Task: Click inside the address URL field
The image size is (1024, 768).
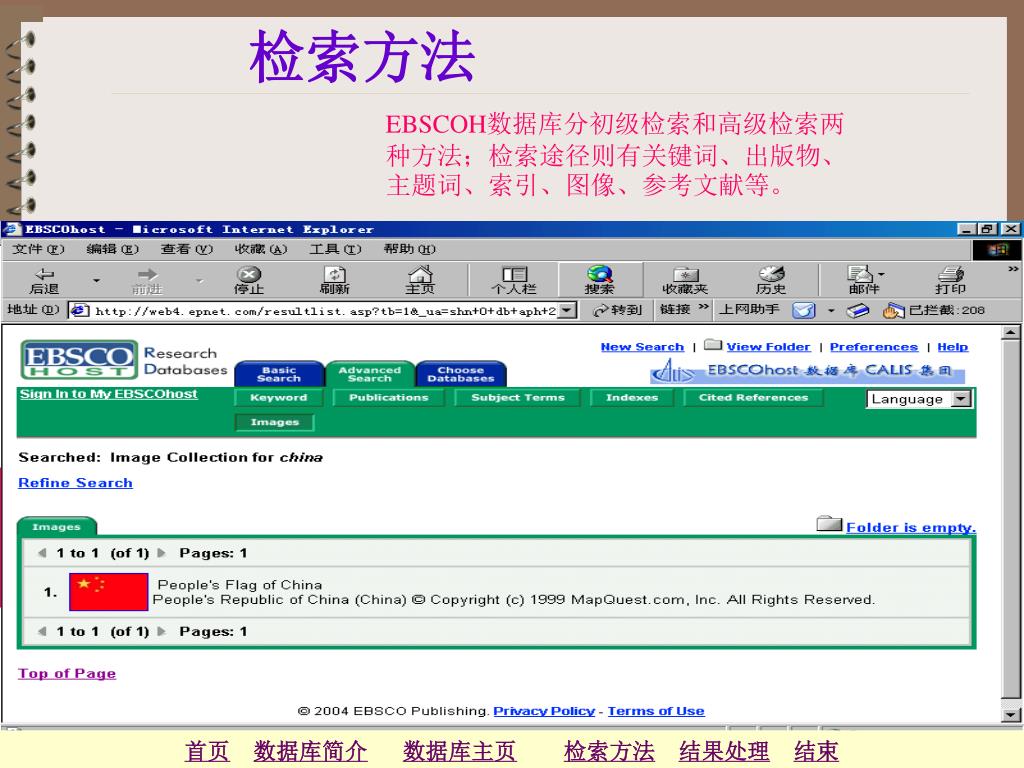Action: (x=325, y=311)
